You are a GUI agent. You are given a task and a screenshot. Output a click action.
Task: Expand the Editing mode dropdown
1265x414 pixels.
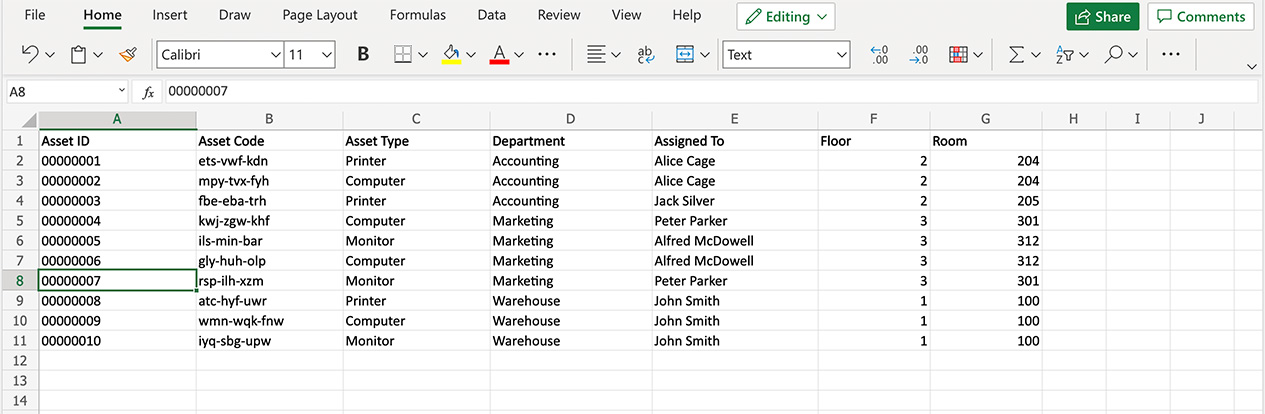pyautogui.click(x=786, y=17)
